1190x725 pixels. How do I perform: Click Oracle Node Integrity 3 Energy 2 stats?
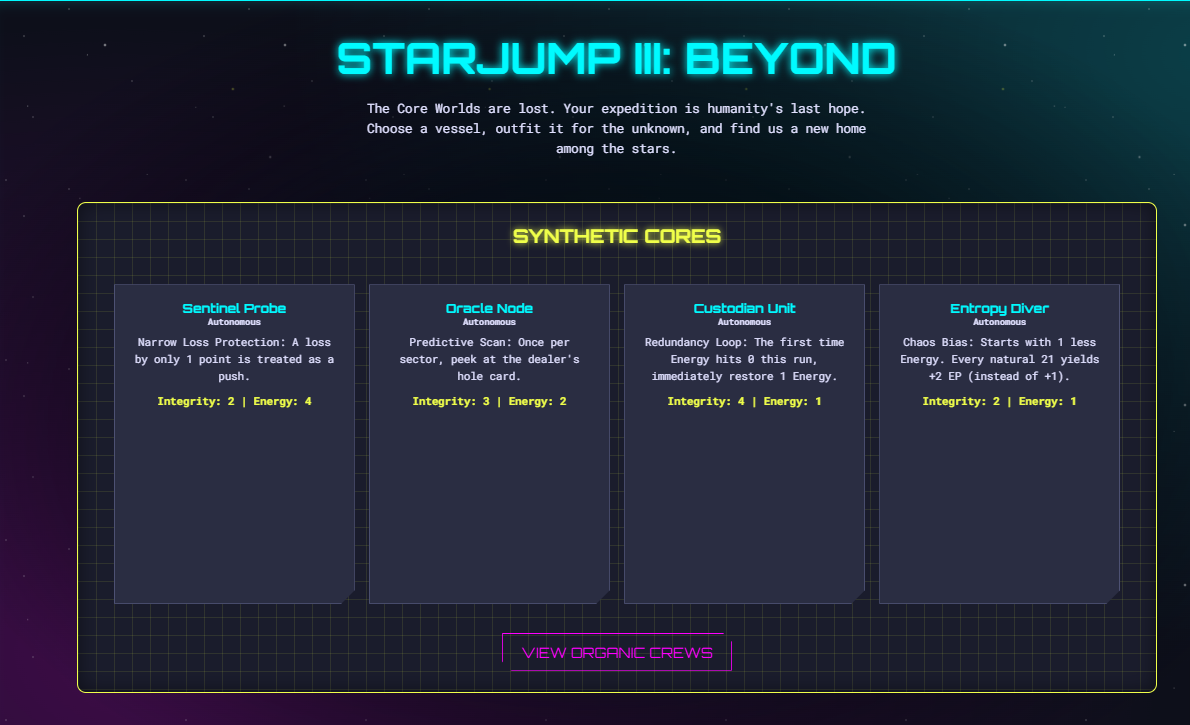click(x=490, y=401)
